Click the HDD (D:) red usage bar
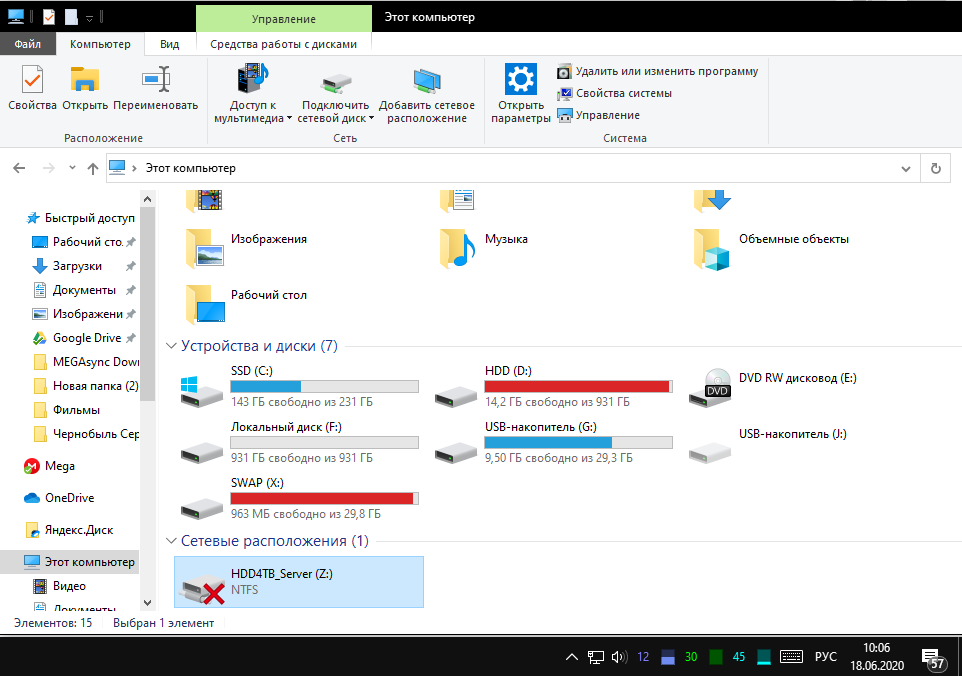Image resolution: width=962 pixels, height=676 pixels. 576,386
